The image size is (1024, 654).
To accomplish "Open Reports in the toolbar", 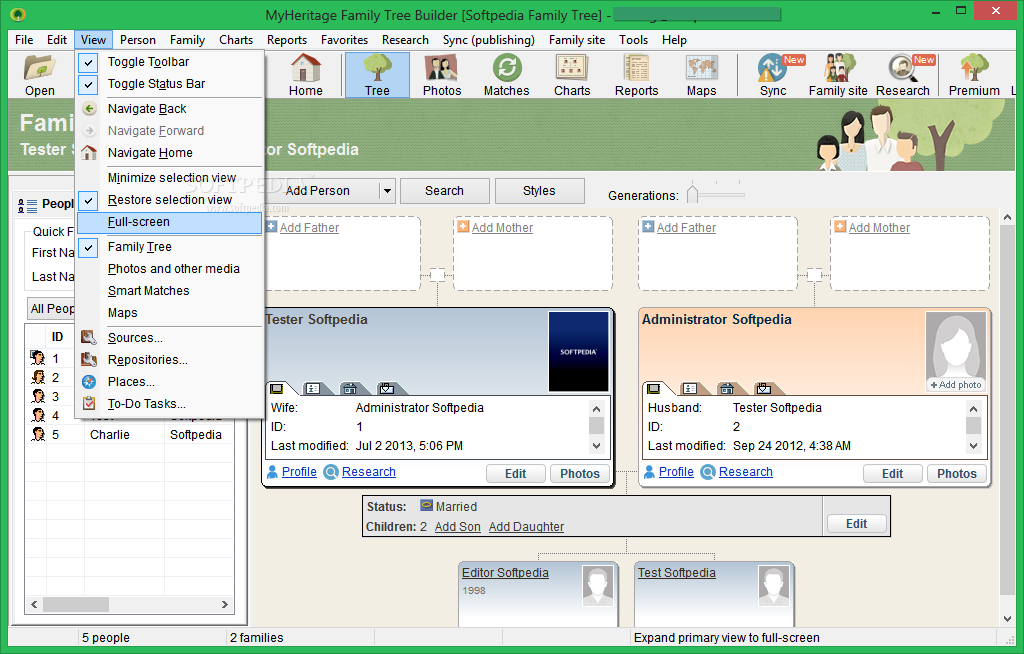I will 636,75.
